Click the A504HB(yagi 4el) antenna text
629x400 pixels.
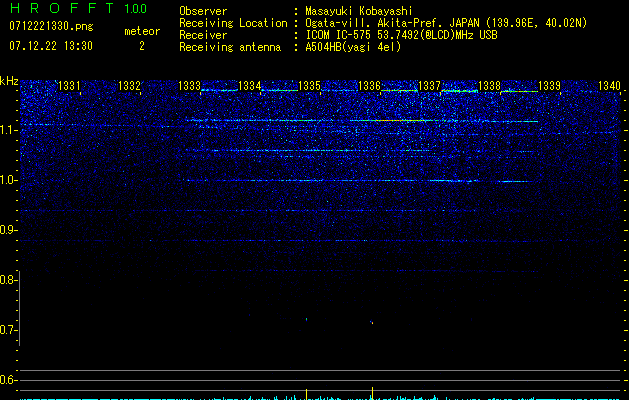click(353, 47)
